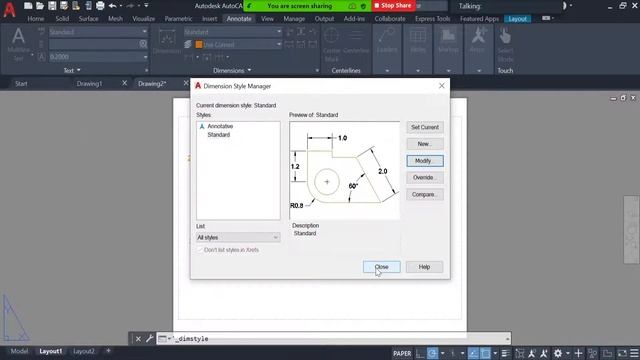Click the workspace switching gear icon

pos(558,353)
